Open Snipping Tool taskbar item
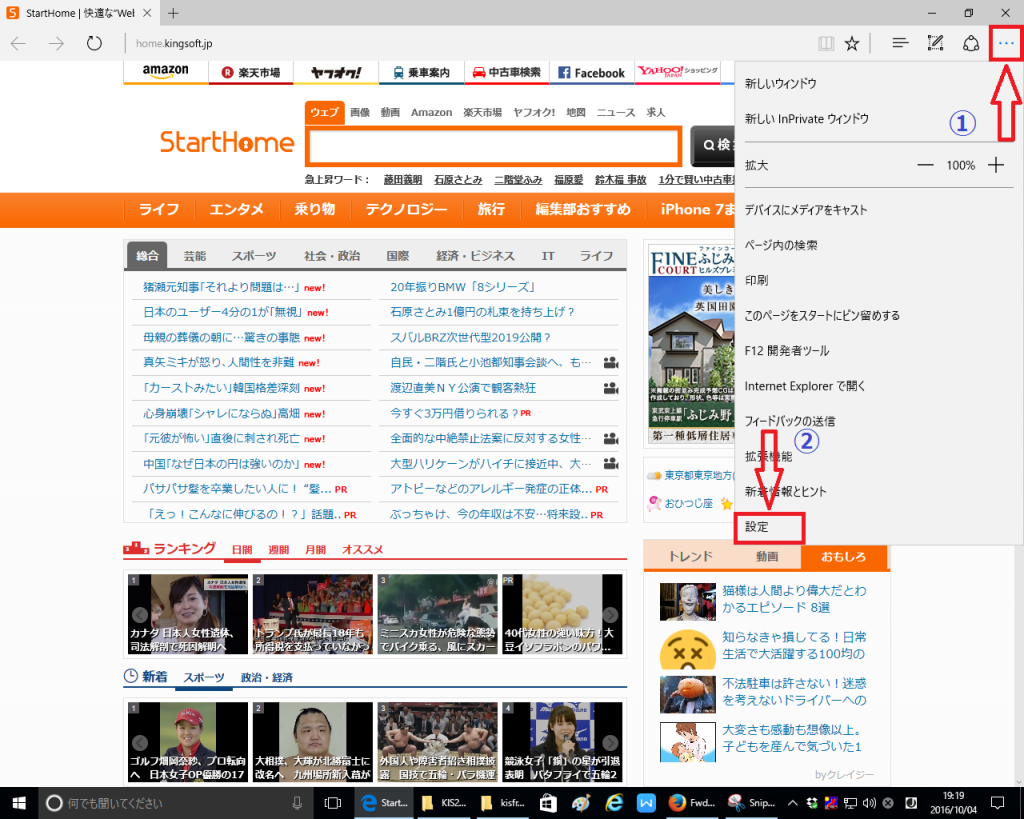1024x819 pixels. click(x=751, y=803)
